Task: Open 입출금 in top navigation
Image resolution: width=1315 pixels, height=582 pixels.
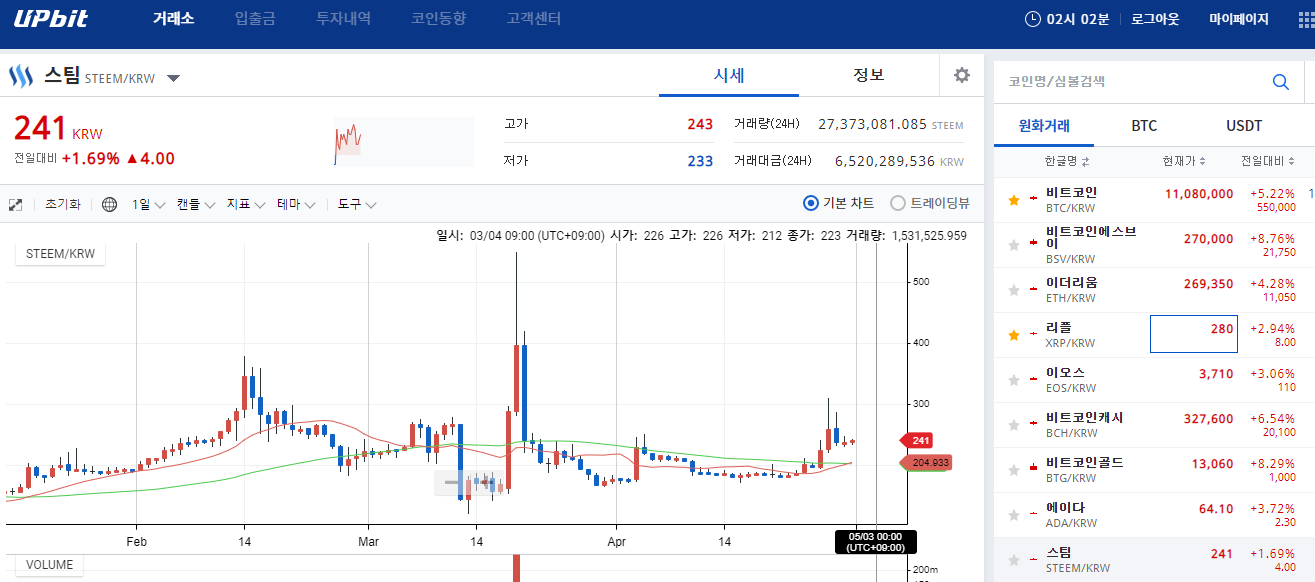Action: coord(255,19)
